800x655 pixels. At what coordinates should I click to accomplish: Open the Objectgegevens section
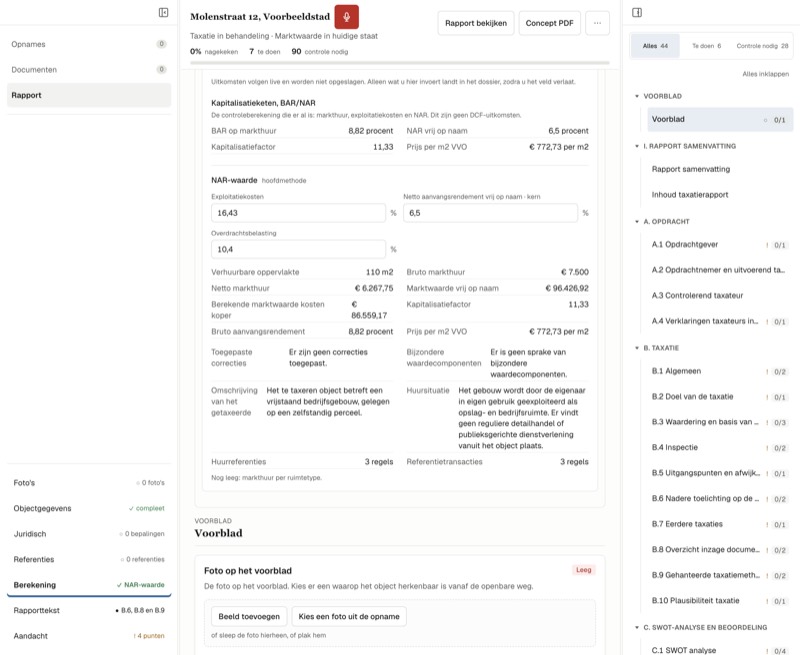pyautogui.click(x=89, y=508)
